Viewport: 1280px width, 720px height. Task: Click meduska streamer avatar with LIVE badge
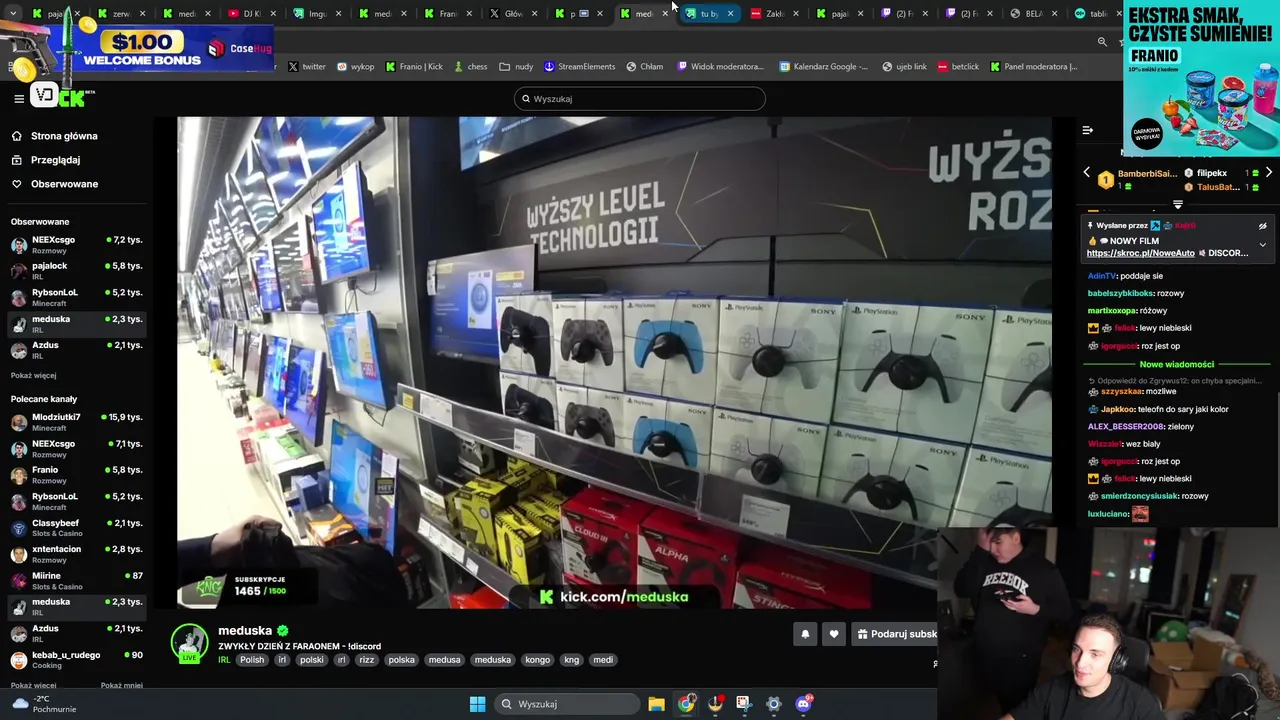[x=189, y=644]
